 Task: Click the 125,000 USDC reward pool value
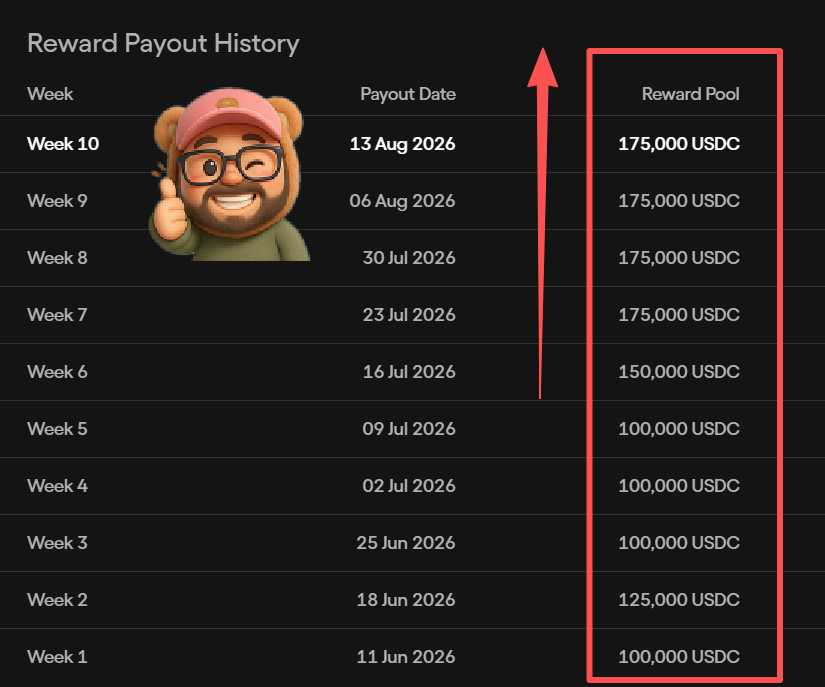coord(679,600)
